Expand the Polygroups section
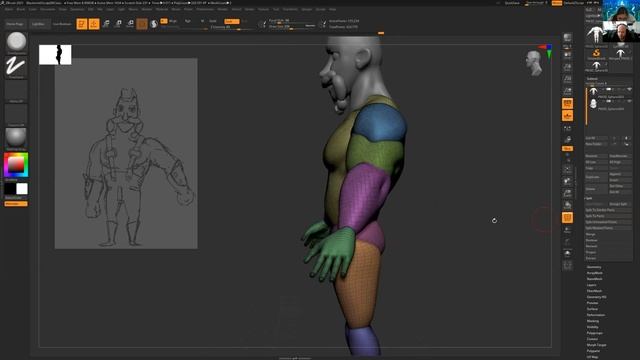 (594, 333)
